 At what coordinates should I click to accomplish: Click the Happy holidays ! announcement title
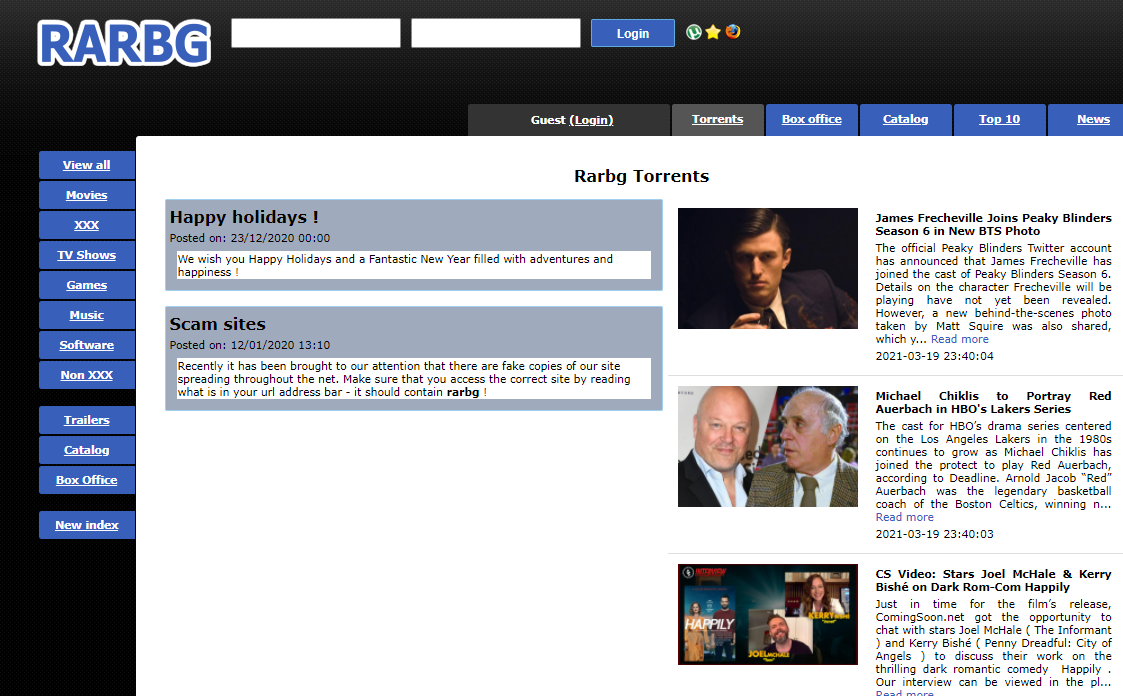point(244,217)
